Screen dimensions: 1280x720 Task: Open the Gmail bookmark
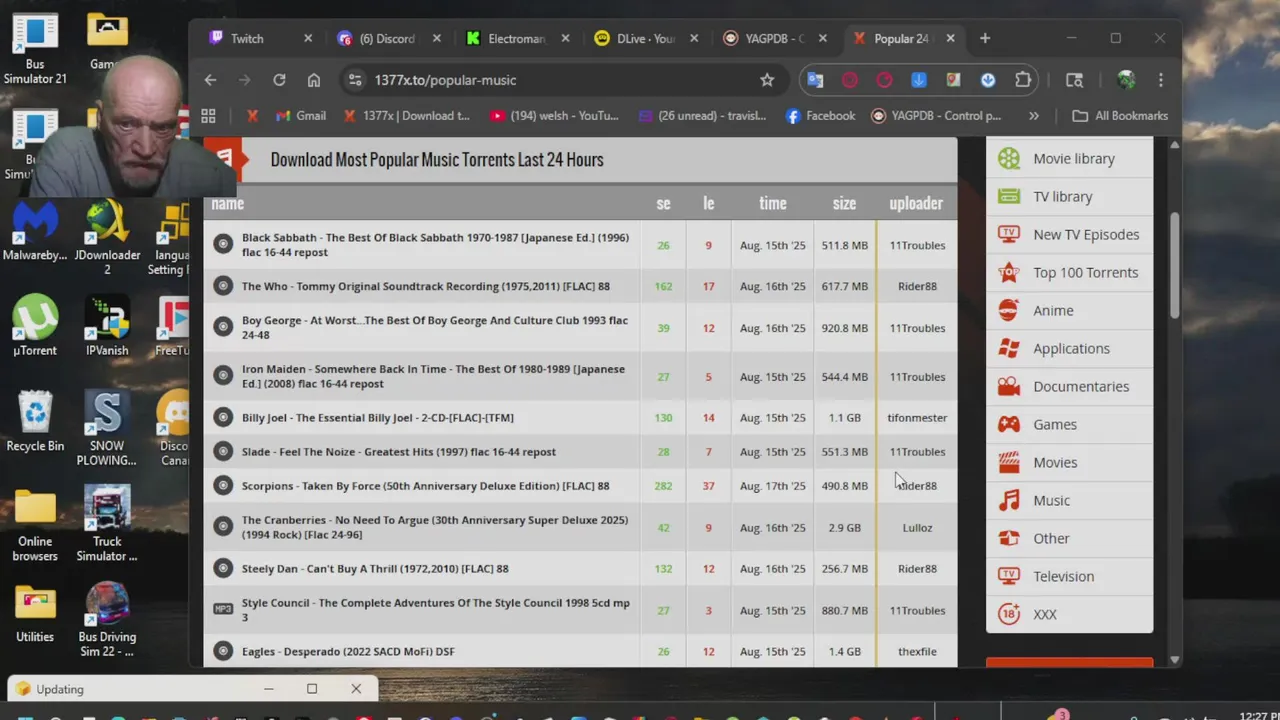pos(300,116)
